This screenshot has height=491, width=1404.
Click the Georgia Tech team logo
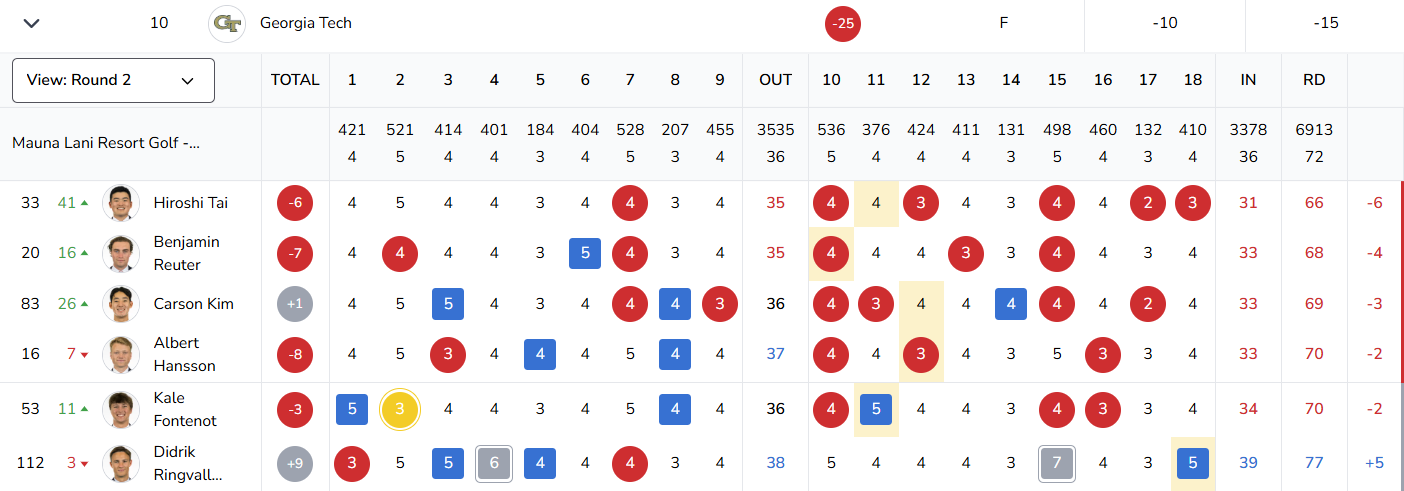coord(227,23)
